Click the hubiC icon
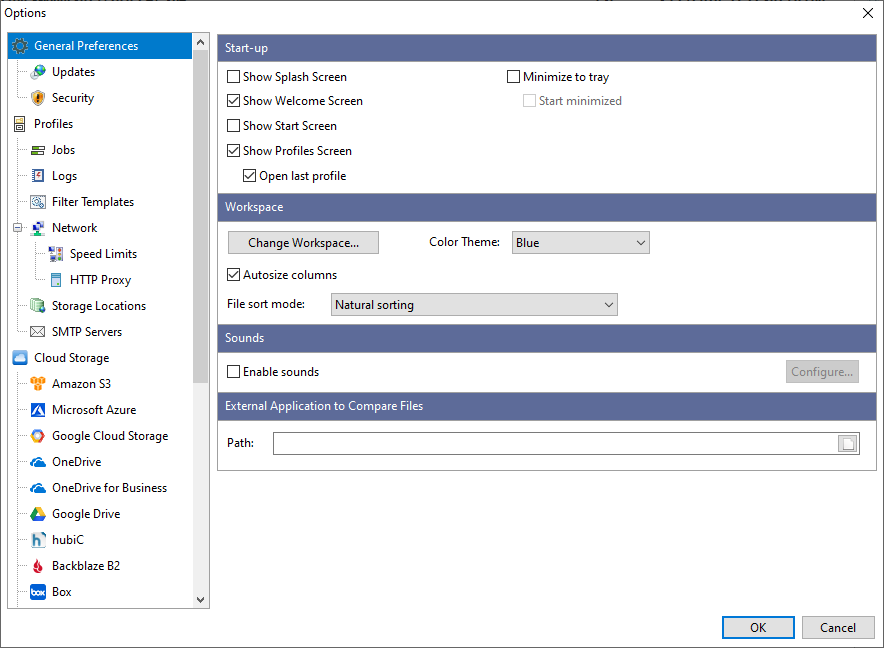Viewport: 884px width, 648px height. tap(38, 540)
